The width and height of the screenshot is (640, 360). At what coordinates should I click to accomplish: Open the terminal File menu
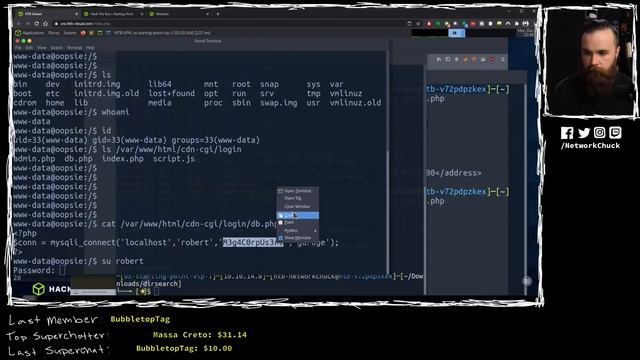coord(18,47)
